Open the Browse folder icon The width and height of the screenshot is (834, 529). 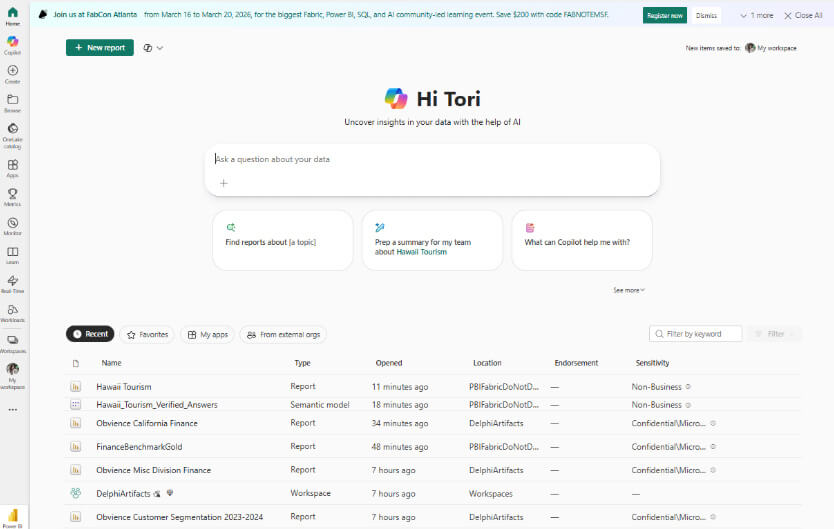tap(12, 102)
